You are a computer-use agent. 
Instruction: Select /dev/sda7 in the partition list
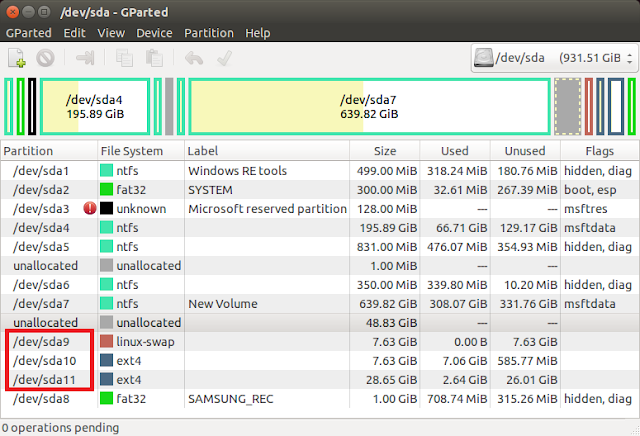coord(320,304)
